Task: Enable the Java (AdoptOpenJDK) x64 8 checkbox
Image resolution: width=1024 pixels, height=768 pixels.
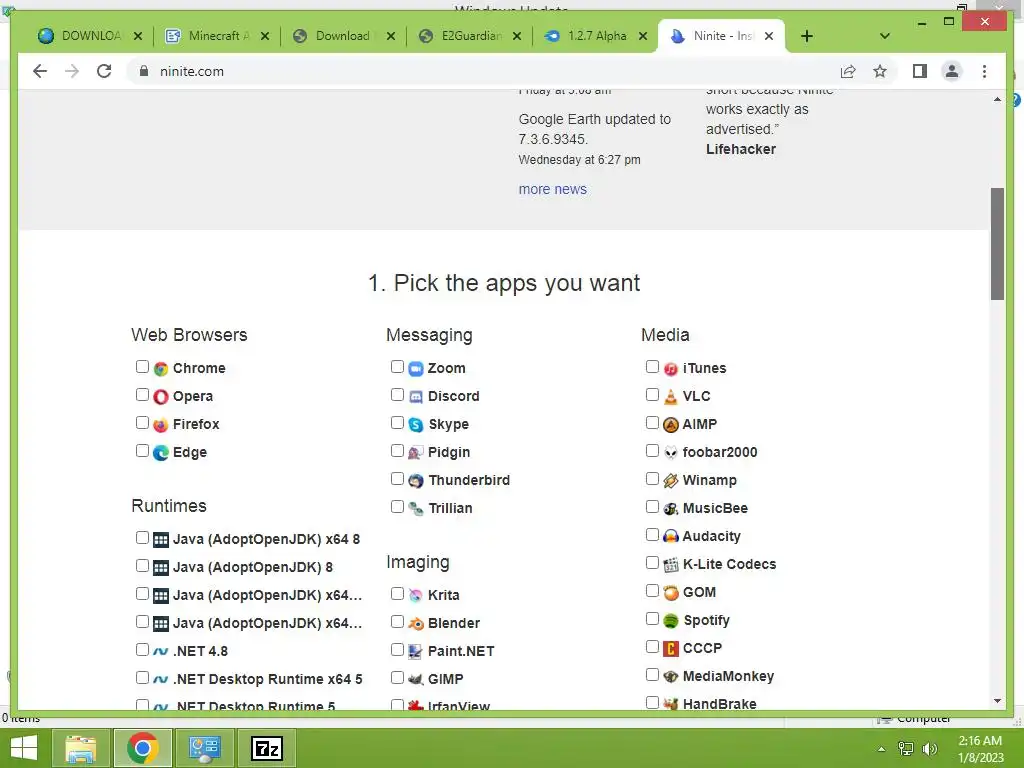Action: point(142,537)
